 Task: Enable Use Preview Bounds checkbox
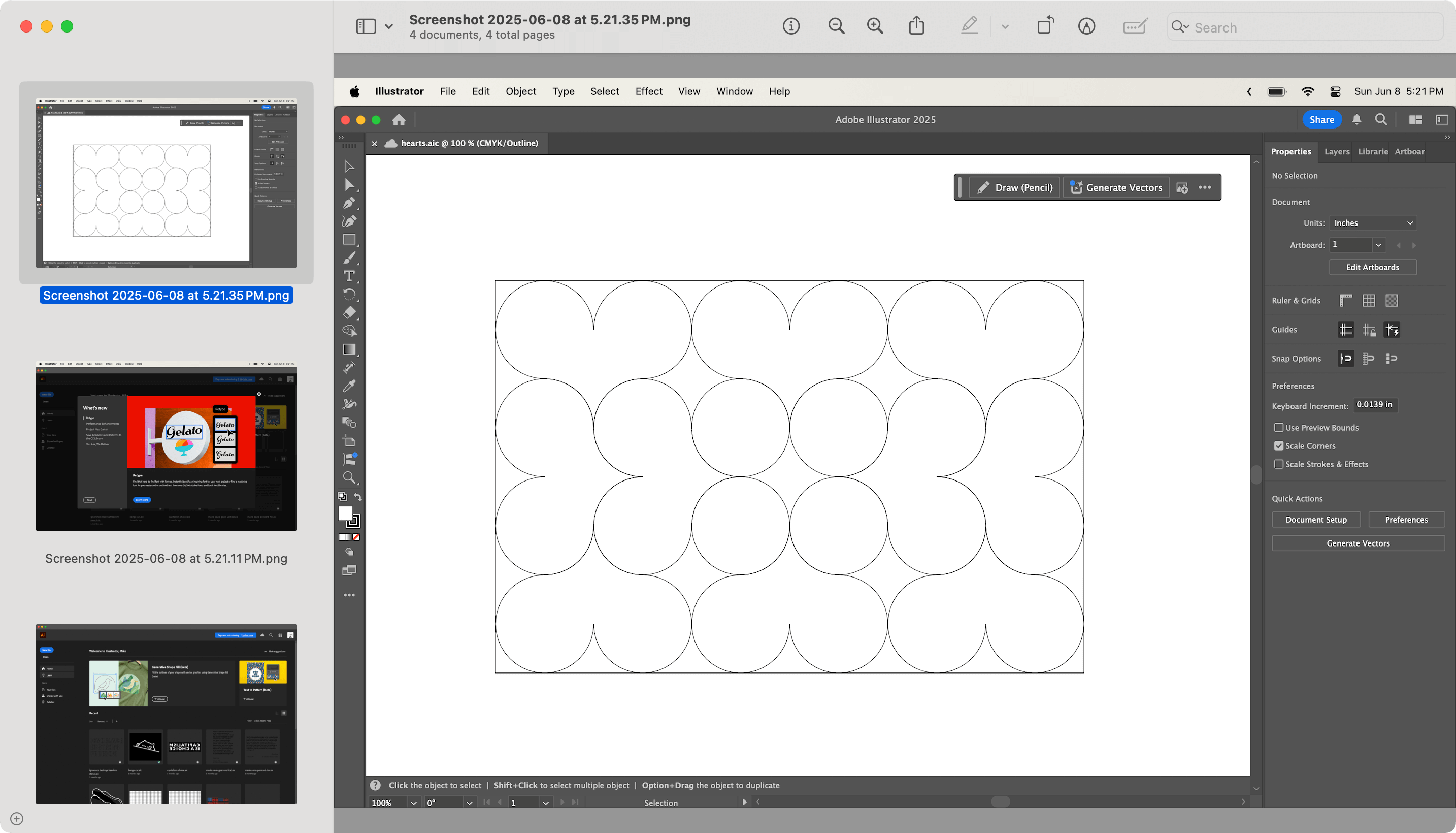tap(1279, 427)
